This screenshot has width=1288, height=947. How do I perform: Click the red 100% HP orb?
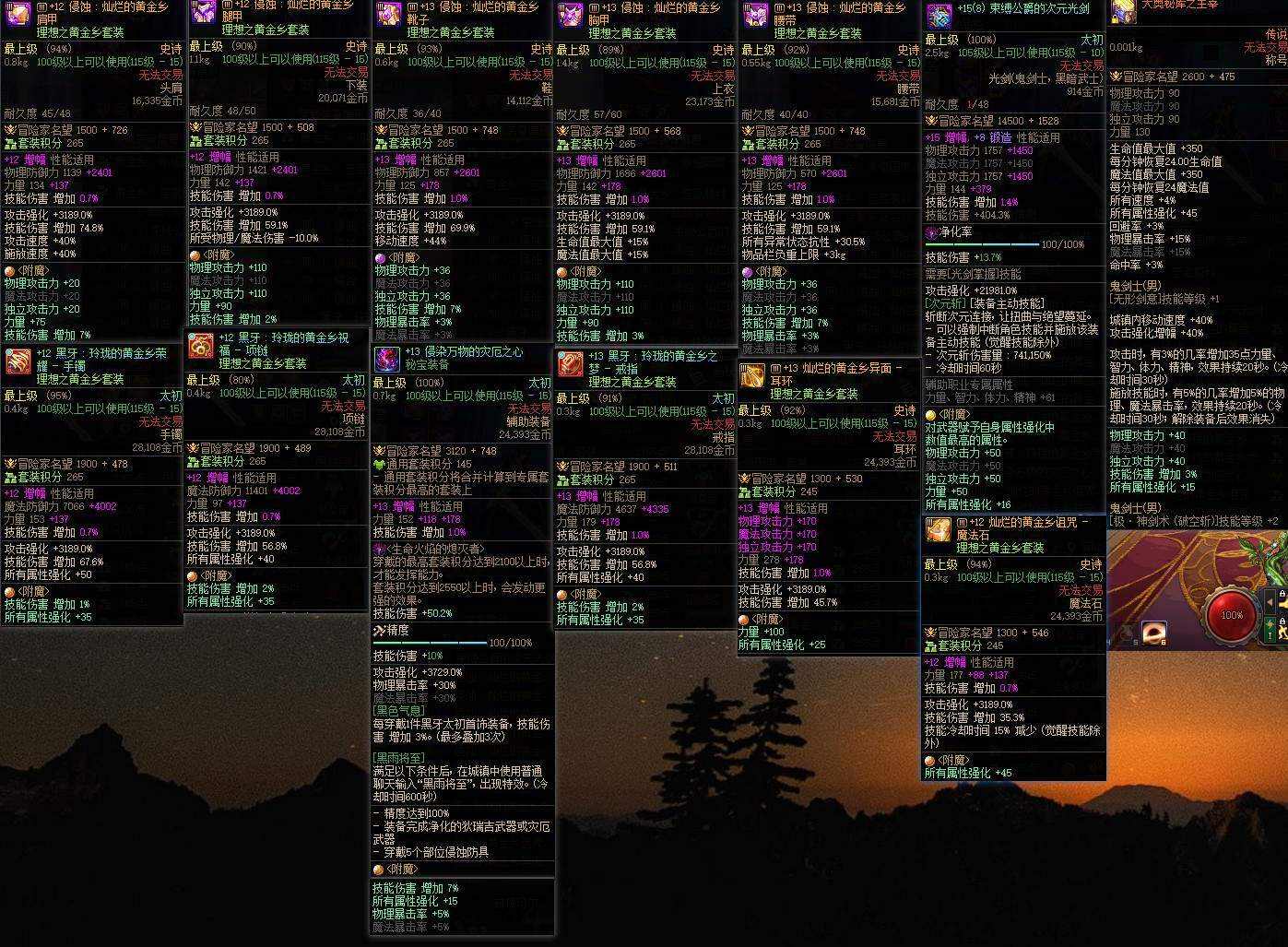coord(1232,615)
